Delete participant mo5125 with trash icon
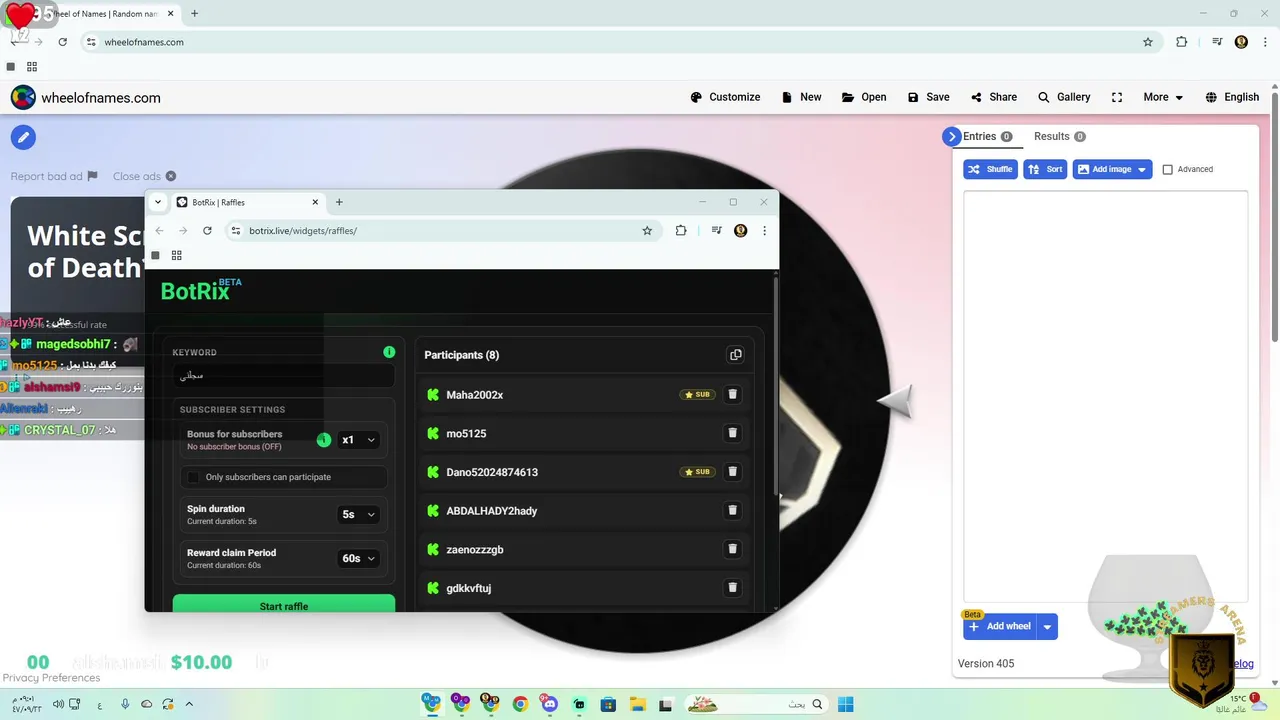The image size is (1280, 720). [x=732, y=433]
